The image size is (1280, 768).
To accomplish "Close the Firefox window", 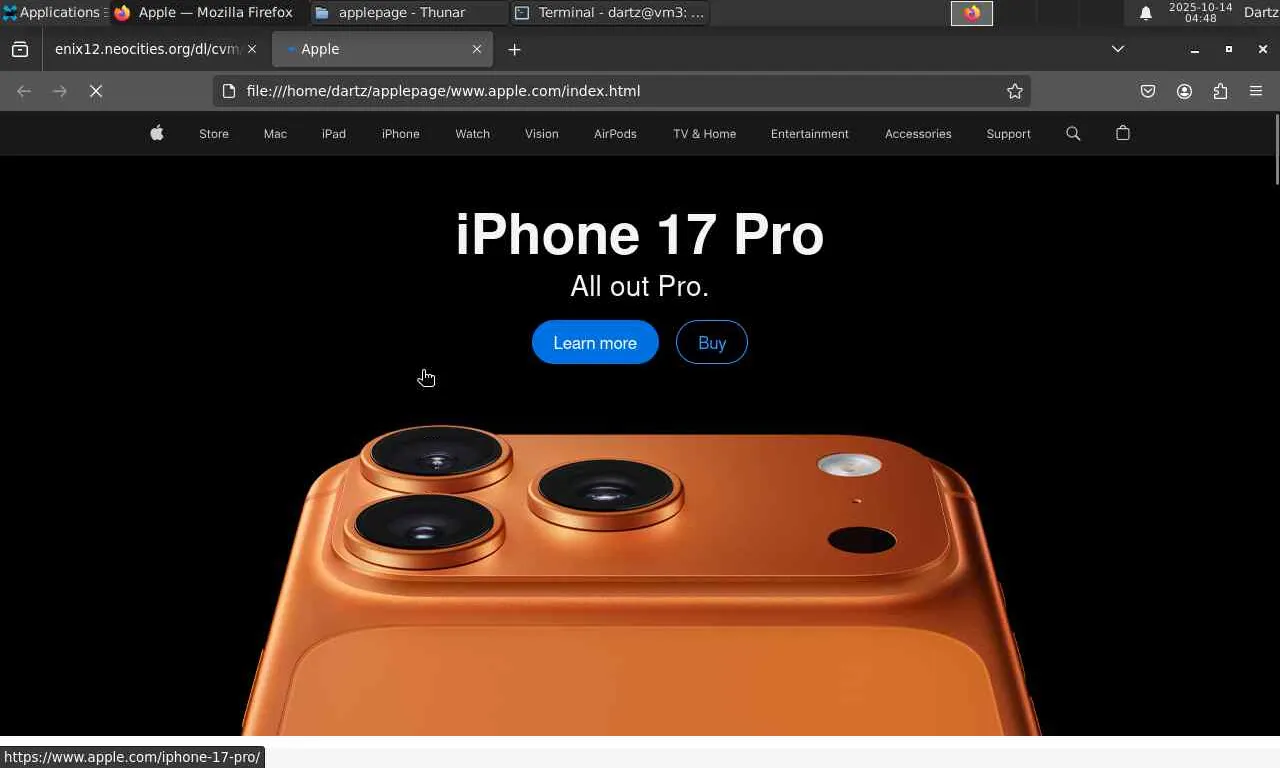I will 1263,49.
